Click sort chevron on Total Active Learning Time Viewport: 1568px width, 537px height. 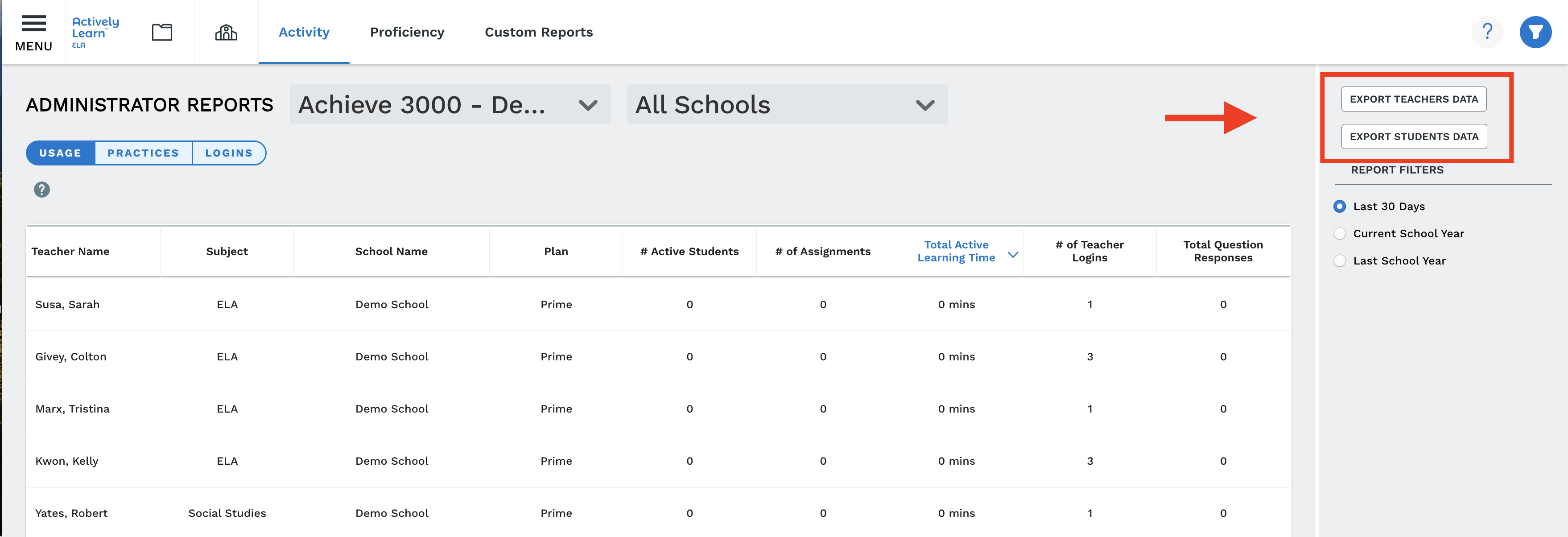point(1013,255)
